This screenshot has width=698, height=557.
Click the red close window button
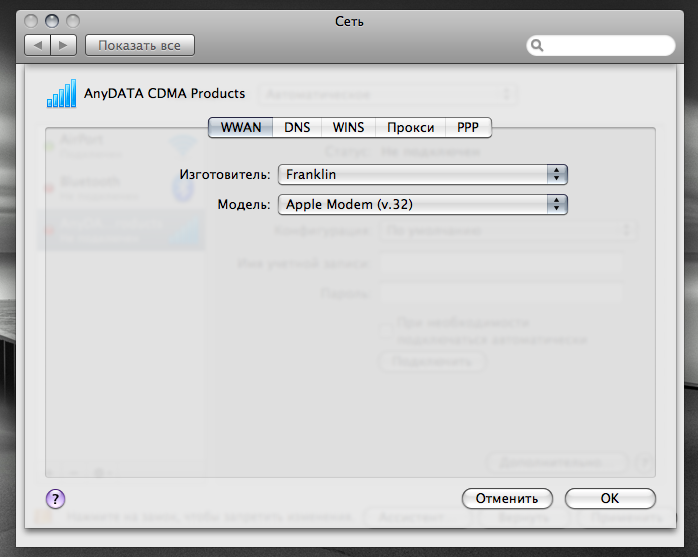click(30, 20)
